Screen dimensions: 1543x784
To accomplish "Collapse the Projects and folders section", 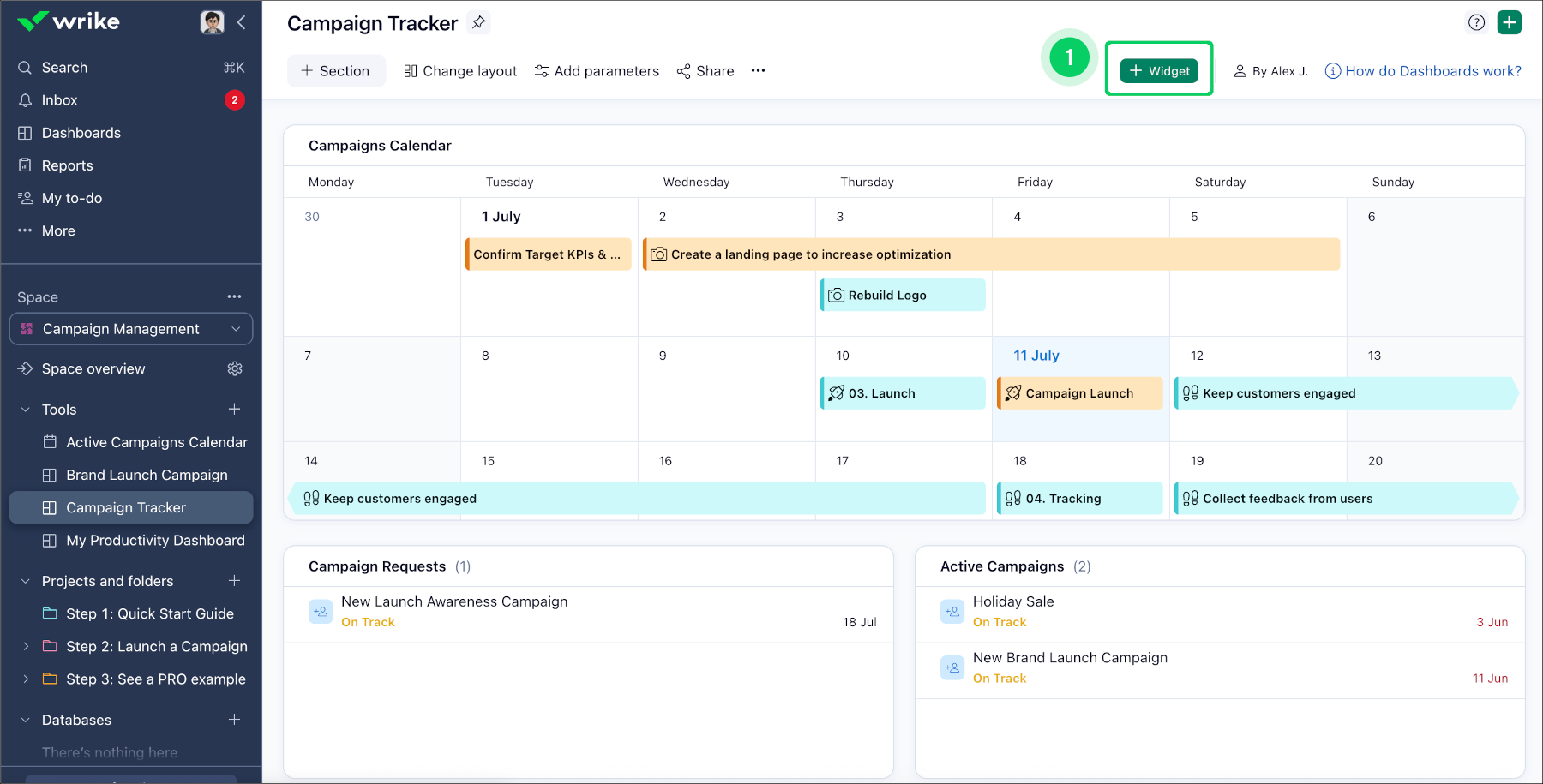I will coord(26,581).
